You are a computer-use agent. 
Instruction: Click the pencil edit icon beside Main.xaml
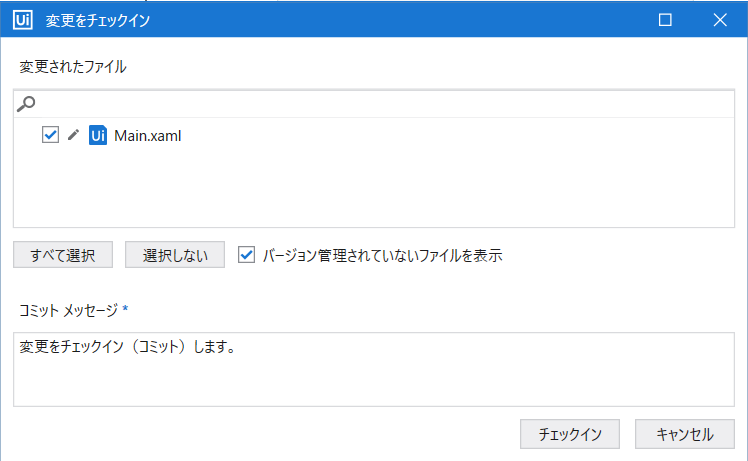pyautogui.click(x=73, y=135)
